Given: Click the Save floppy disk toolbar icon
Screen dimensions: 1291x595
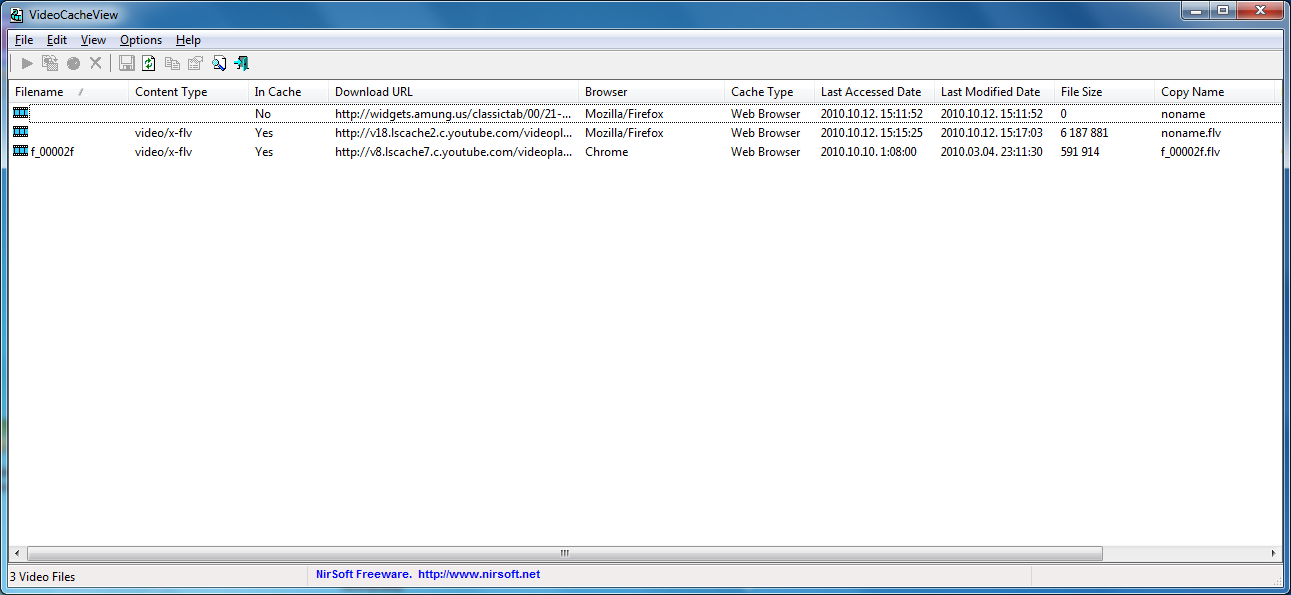Looking at the screenshot, I should 127,64.
